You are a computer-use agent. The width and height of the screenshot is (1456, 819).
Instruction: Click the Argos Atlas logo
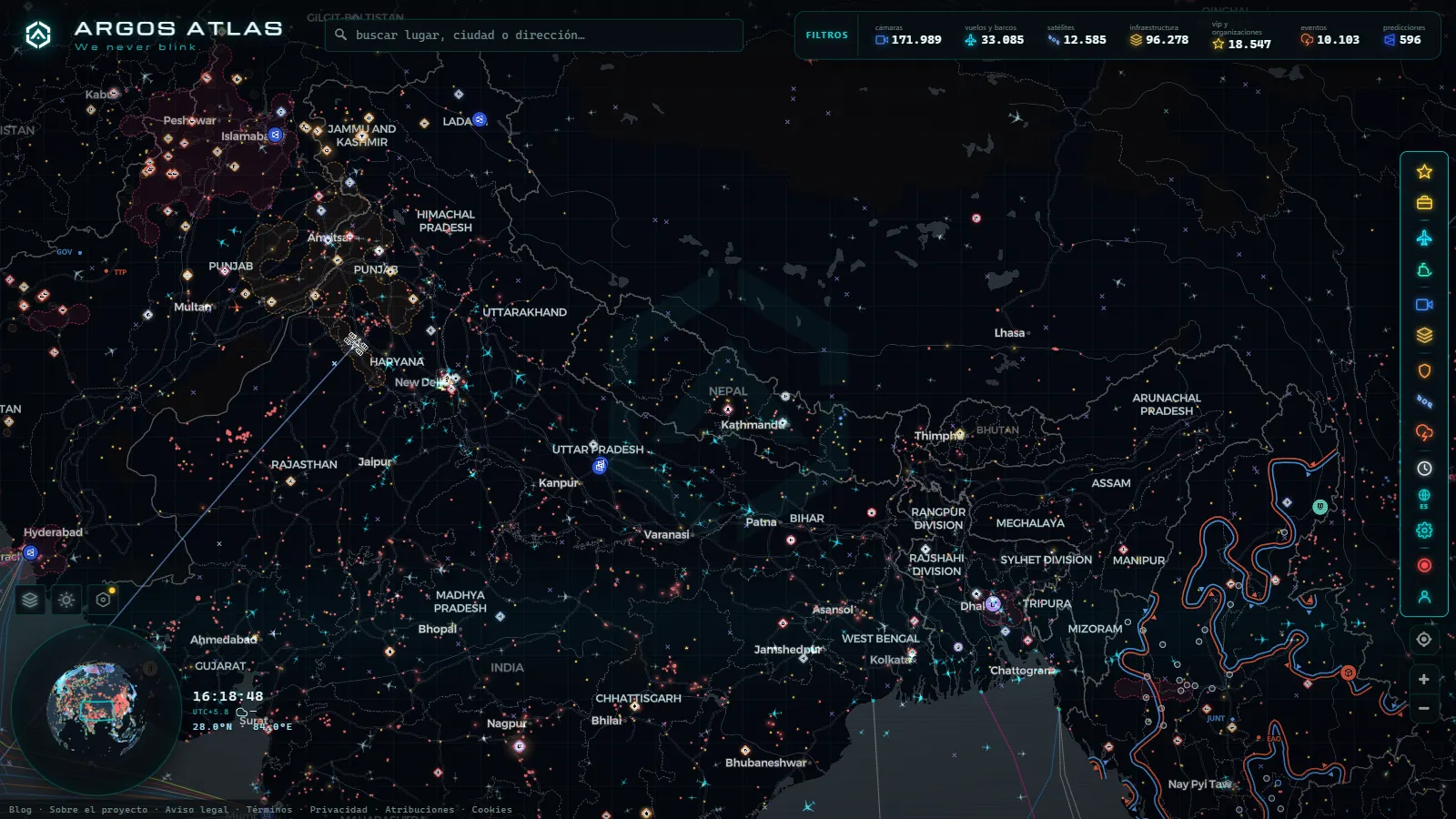click(x=153, y=35)
